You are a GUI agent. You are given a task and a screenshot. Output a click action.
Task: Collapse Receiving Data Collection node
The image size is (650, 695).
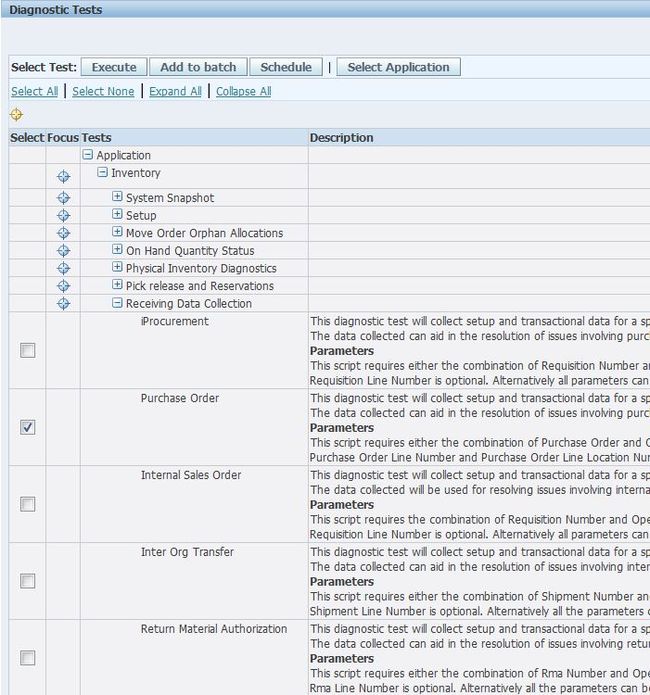click(117, 303)
